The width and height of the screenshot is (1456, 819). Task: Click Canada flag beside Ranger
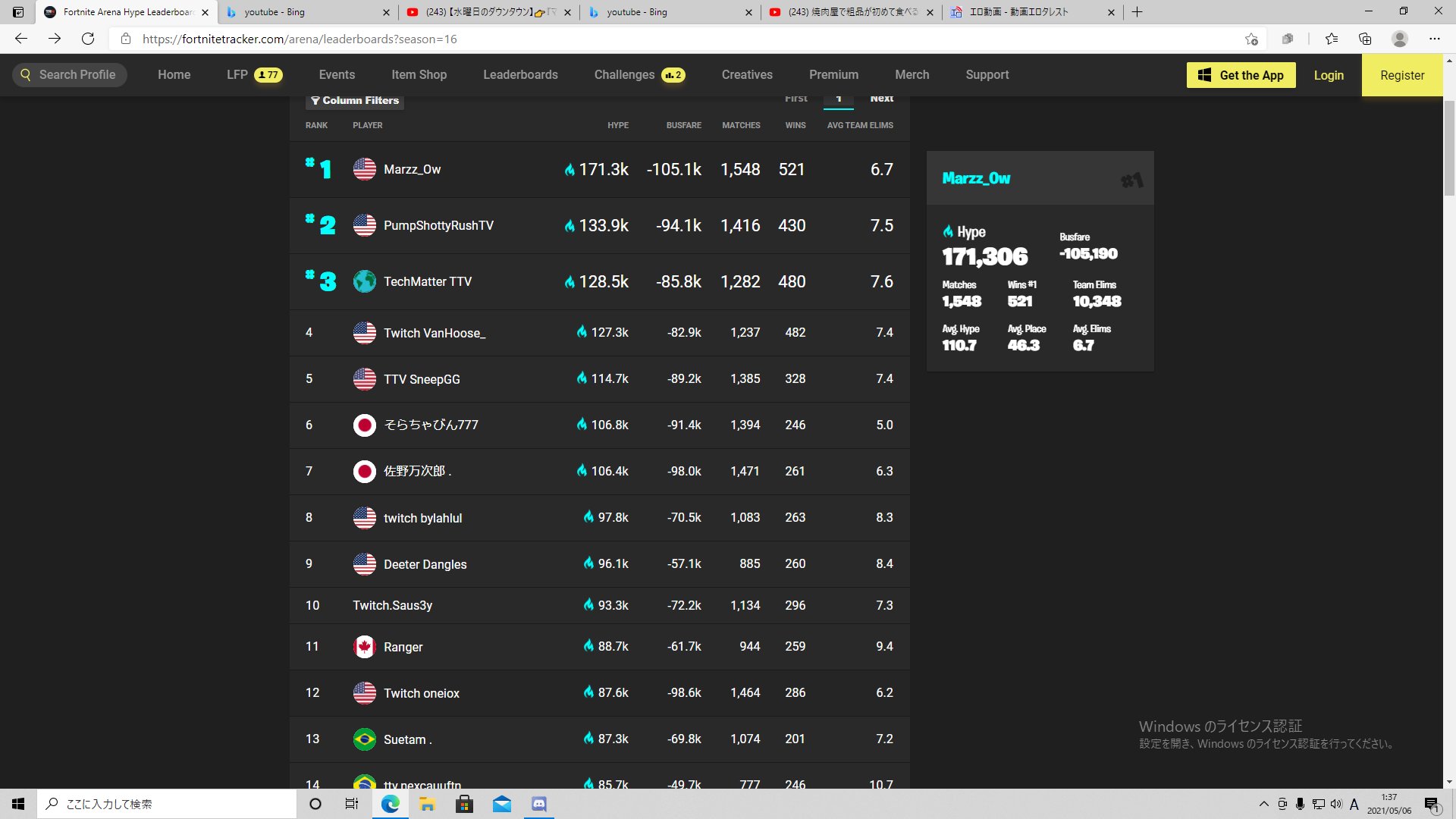365,647
